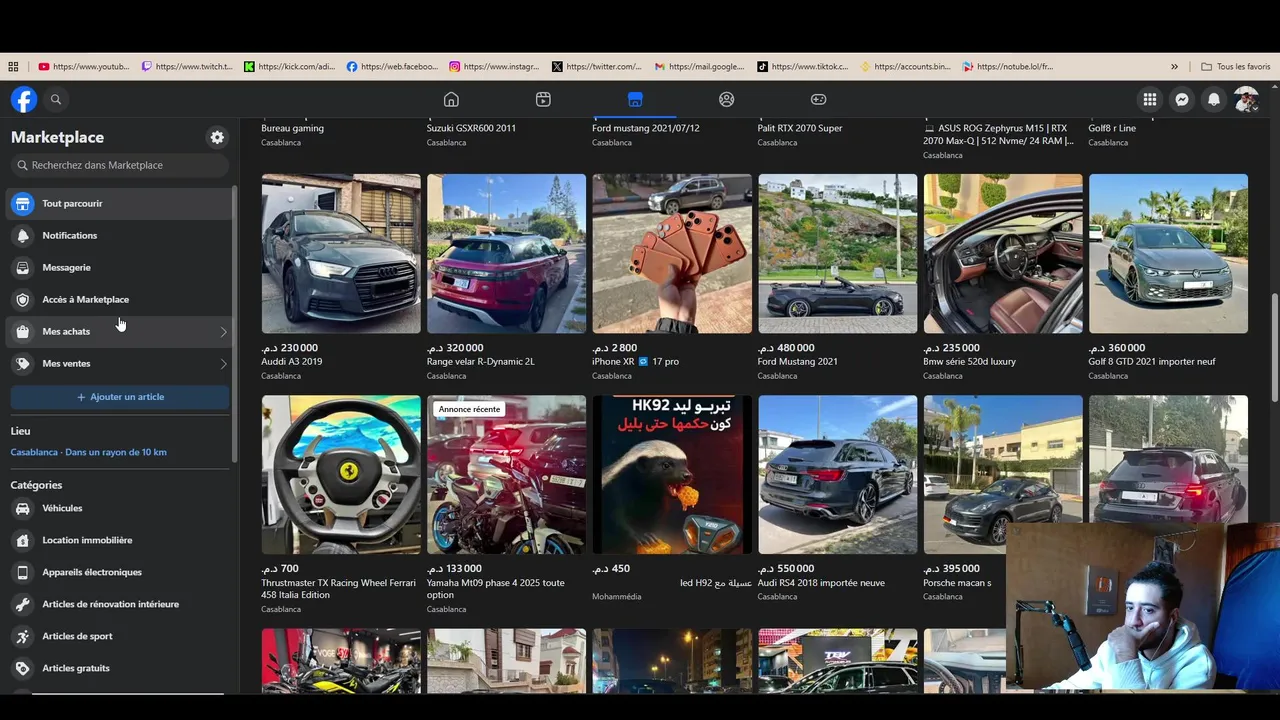Click the Articles gratuits tag icon
The height and width of the screenshot is (720, 1280).
point(22,668)
